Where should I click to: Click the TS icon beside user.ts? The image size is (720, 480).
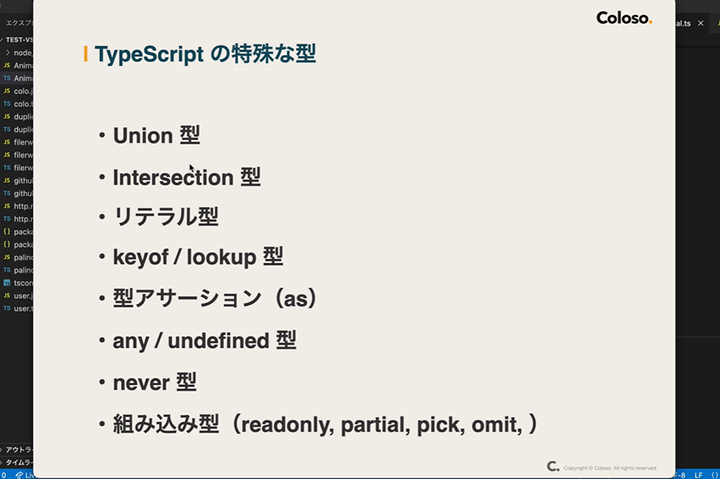click(x=7, y=308)
